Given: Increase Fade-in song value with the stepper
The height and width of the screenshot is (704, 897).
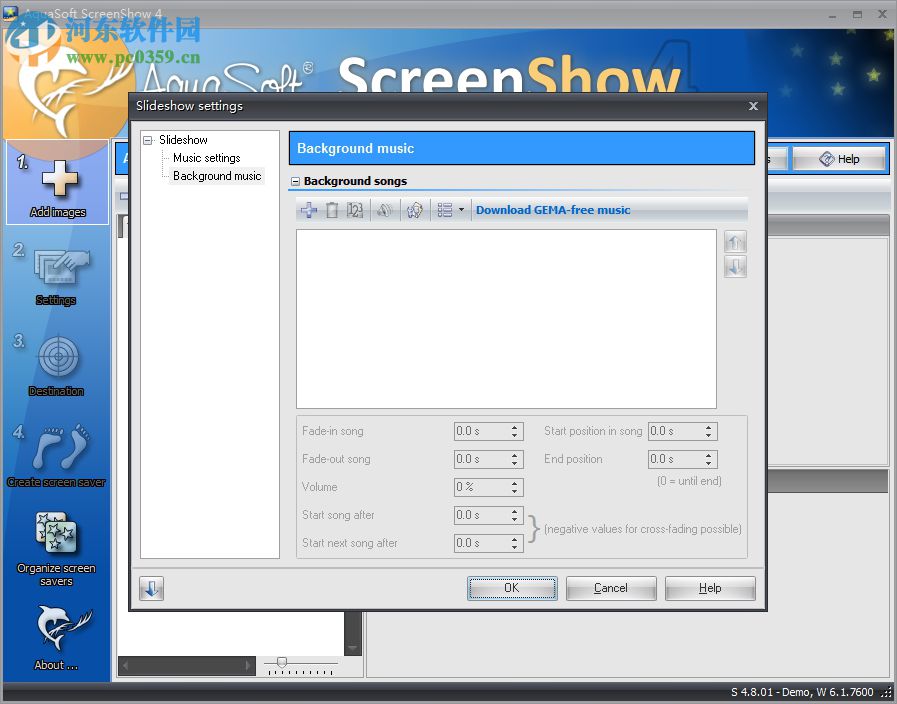Looking at the screenshot, I should point(516,426).
